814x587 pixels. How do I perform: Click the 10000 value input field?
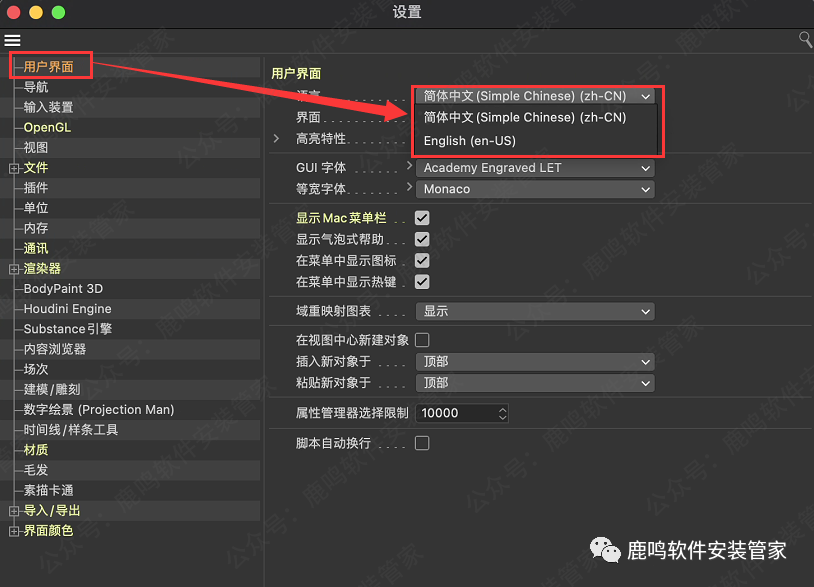pyautogui.click(x=455, y=413)
